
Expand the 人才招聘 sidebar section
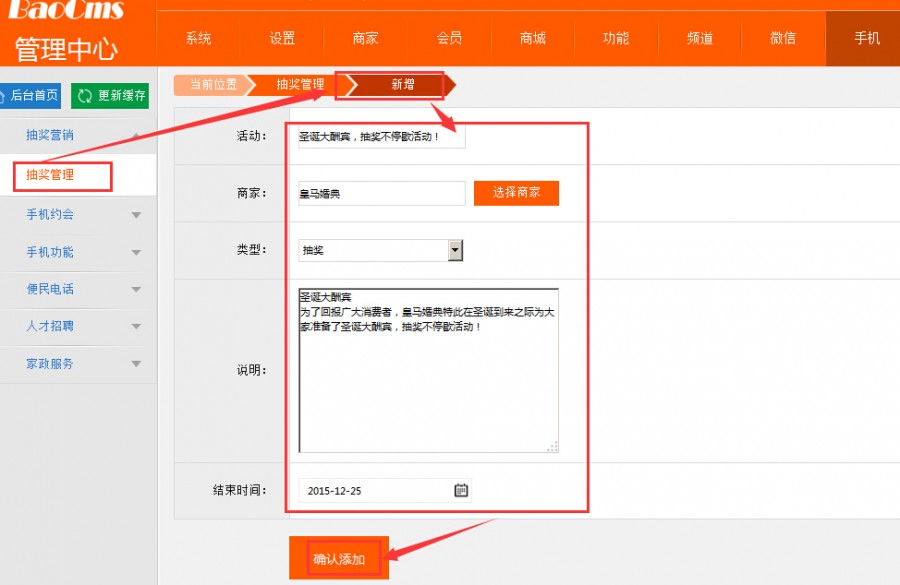point(78,326)
